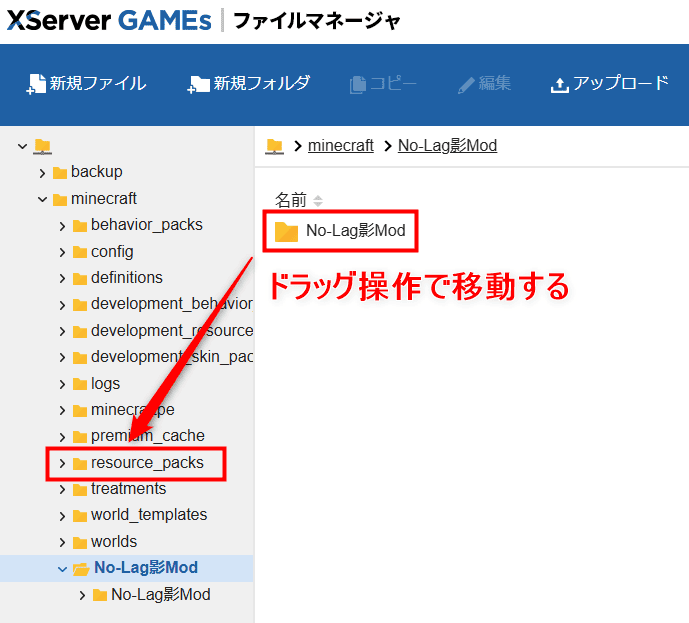The height and width of the screenshot is (623, 689).
Task: Select the No-Lag影Mod folder icon in file list
Action: click(x=287, y=232)
